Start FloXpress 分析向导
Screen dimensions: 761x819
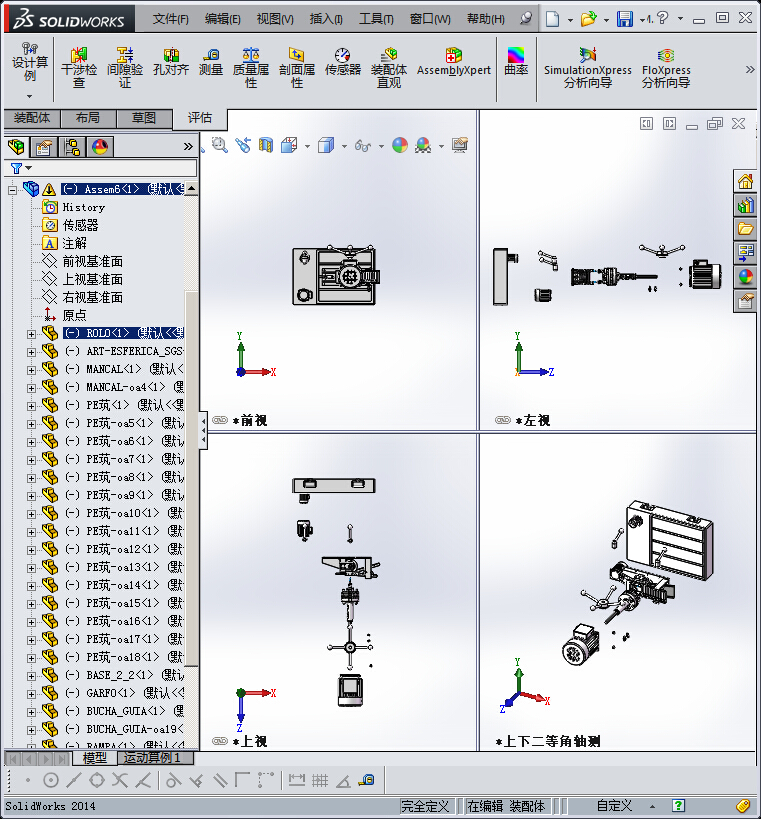click(x=666, y=68)
